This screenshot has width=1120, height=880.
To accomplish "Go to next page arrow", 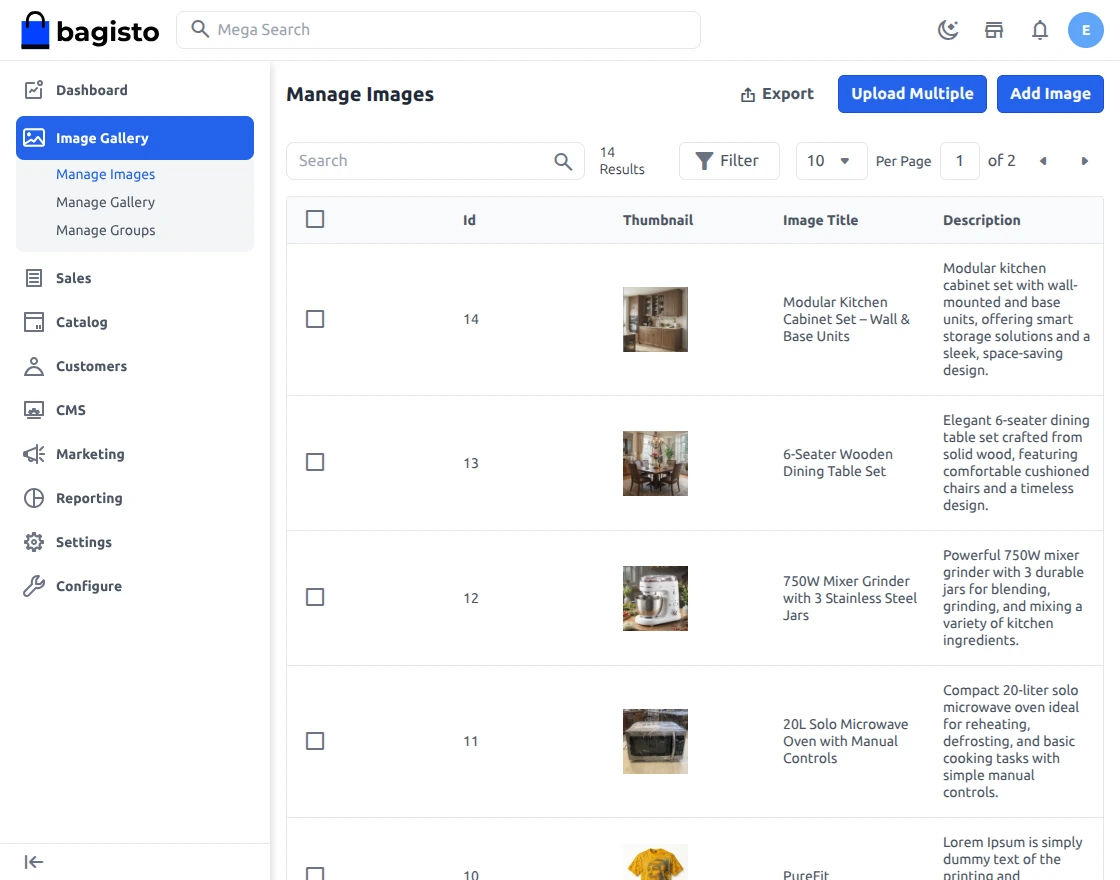I will click(x=1085, y=161).
